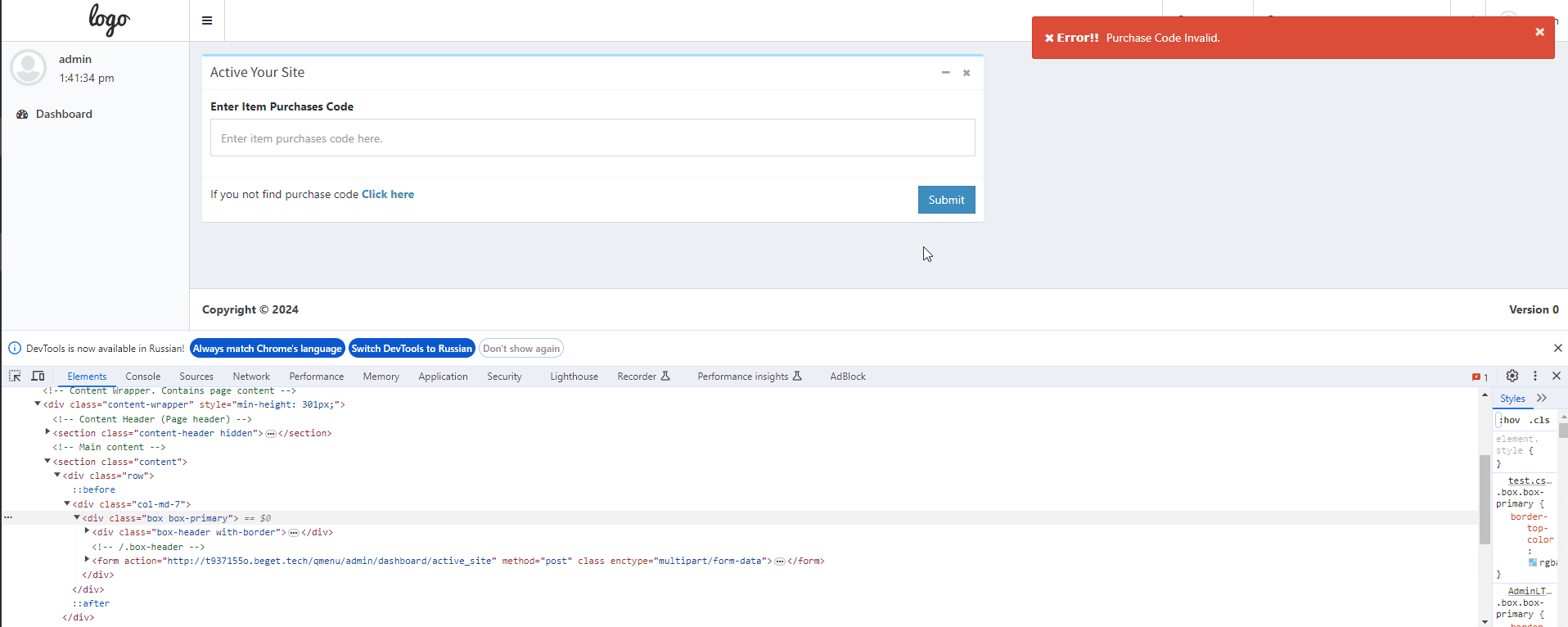Toggle device toolbar icon in DevTools
This screenshot has width=1568, height=627.
pyautogui.click(x=38, y=376)
